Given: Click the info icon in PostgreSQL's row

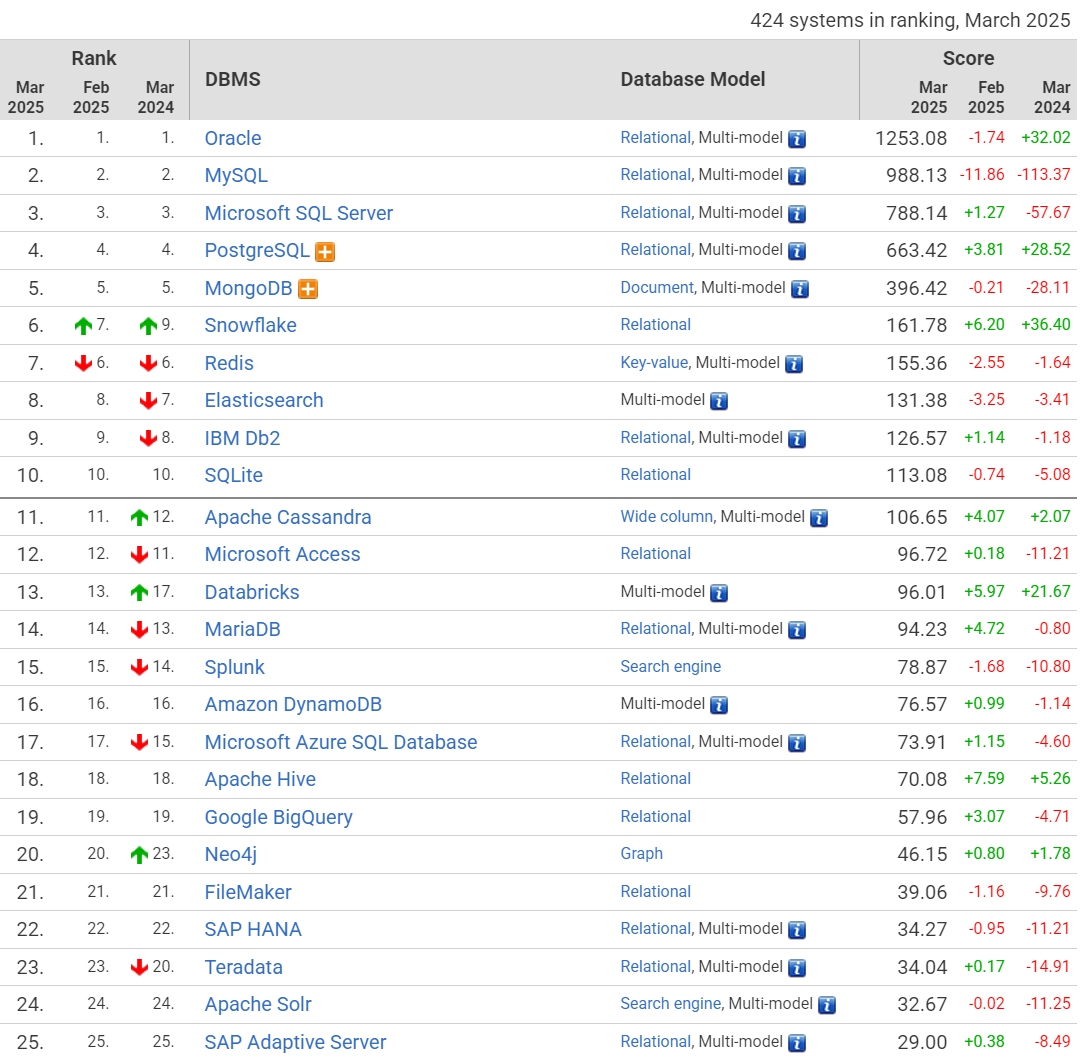Looking at the screenshot, I should coord(797,251).
